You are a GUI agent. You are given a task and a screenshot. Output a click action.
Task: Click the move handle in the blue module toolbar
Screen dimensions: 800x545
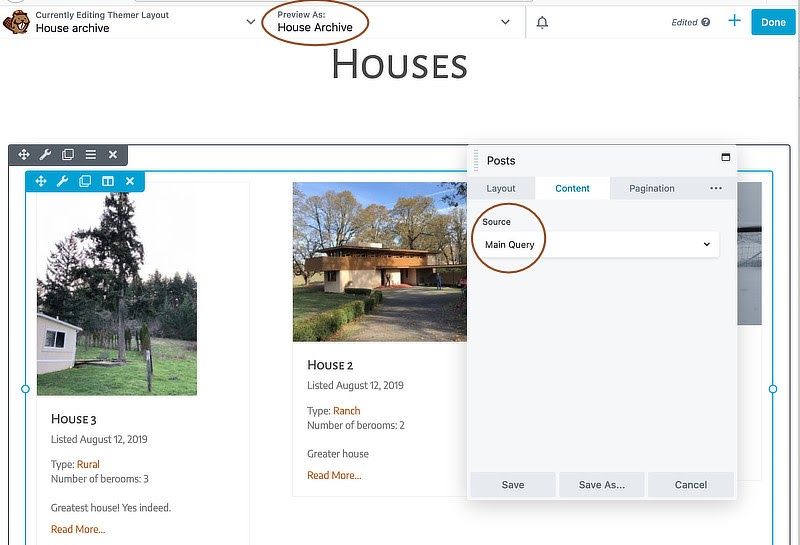40,181
